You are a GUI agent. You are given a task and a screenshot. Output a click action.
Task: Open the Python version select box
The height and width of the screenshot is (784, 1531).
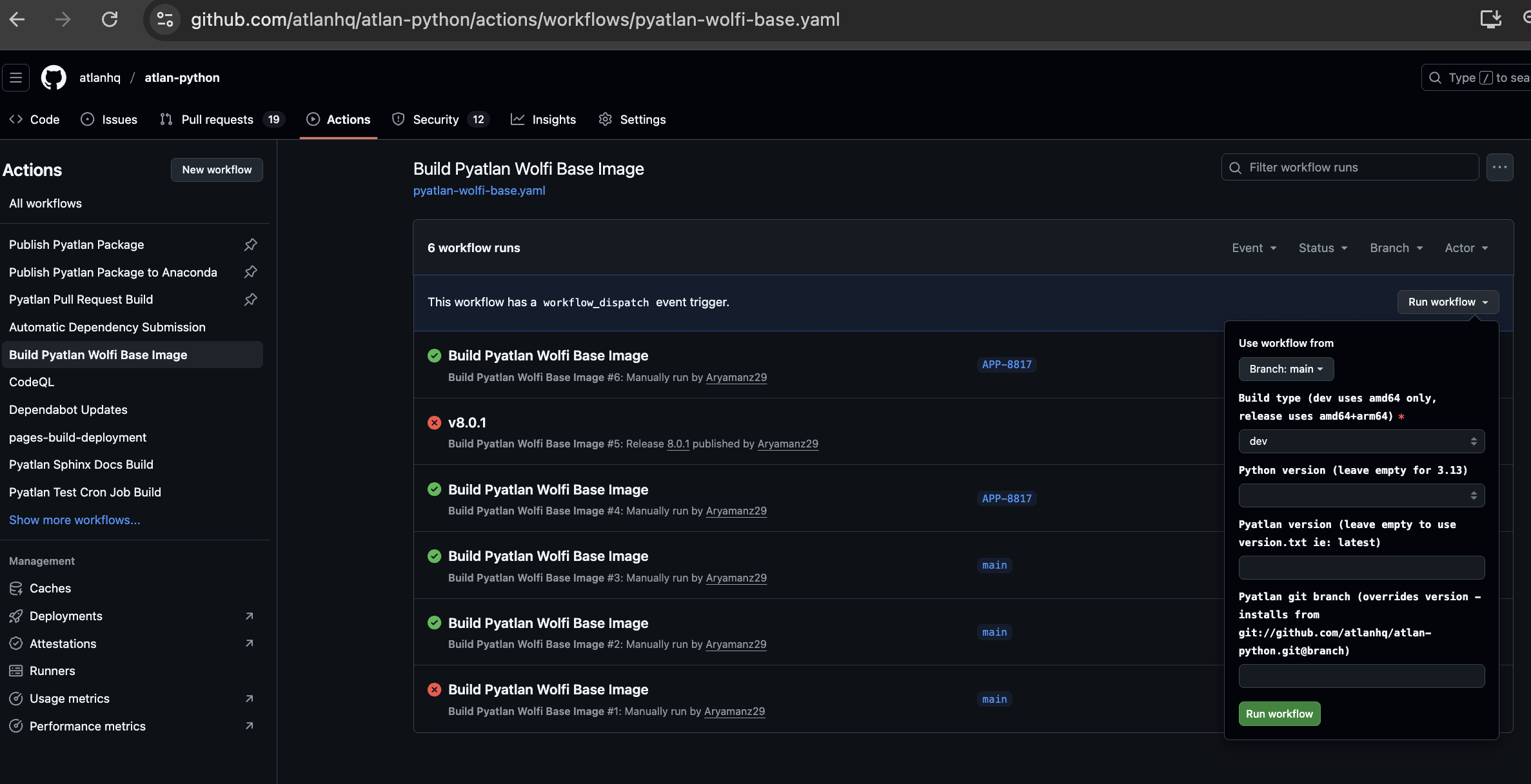pyautogui.click(x=1361, y=495)
